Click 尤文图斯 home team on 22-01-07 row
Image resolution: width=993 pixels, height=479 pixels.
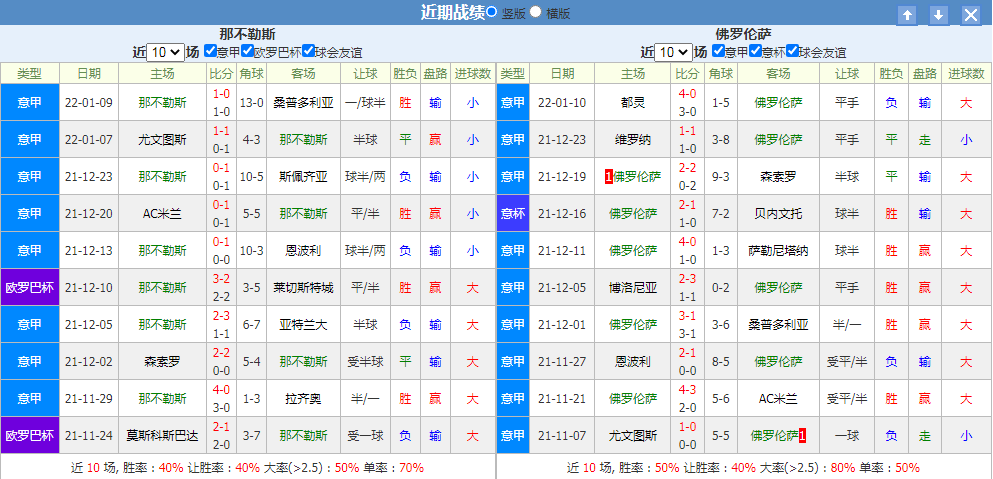tap(163, 139)
